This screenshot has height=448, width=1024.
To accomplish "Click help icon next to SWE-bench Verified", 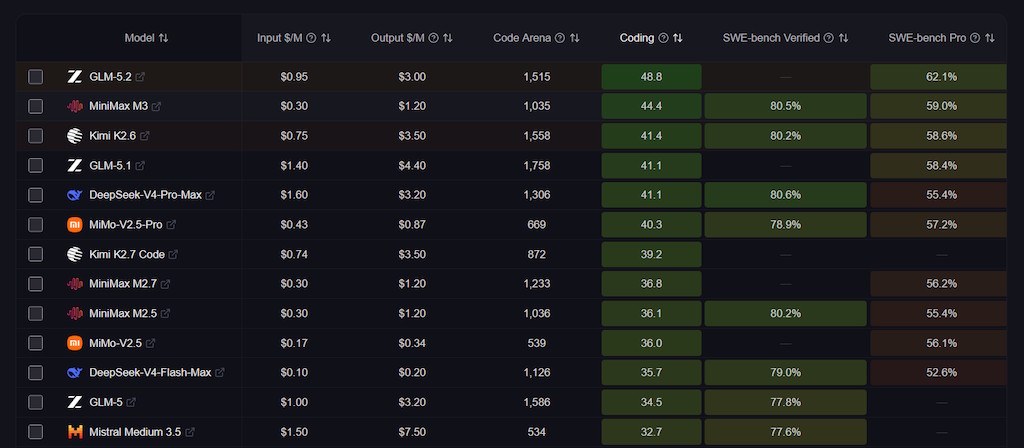I will pyautogui.click(x=829, y=38).
